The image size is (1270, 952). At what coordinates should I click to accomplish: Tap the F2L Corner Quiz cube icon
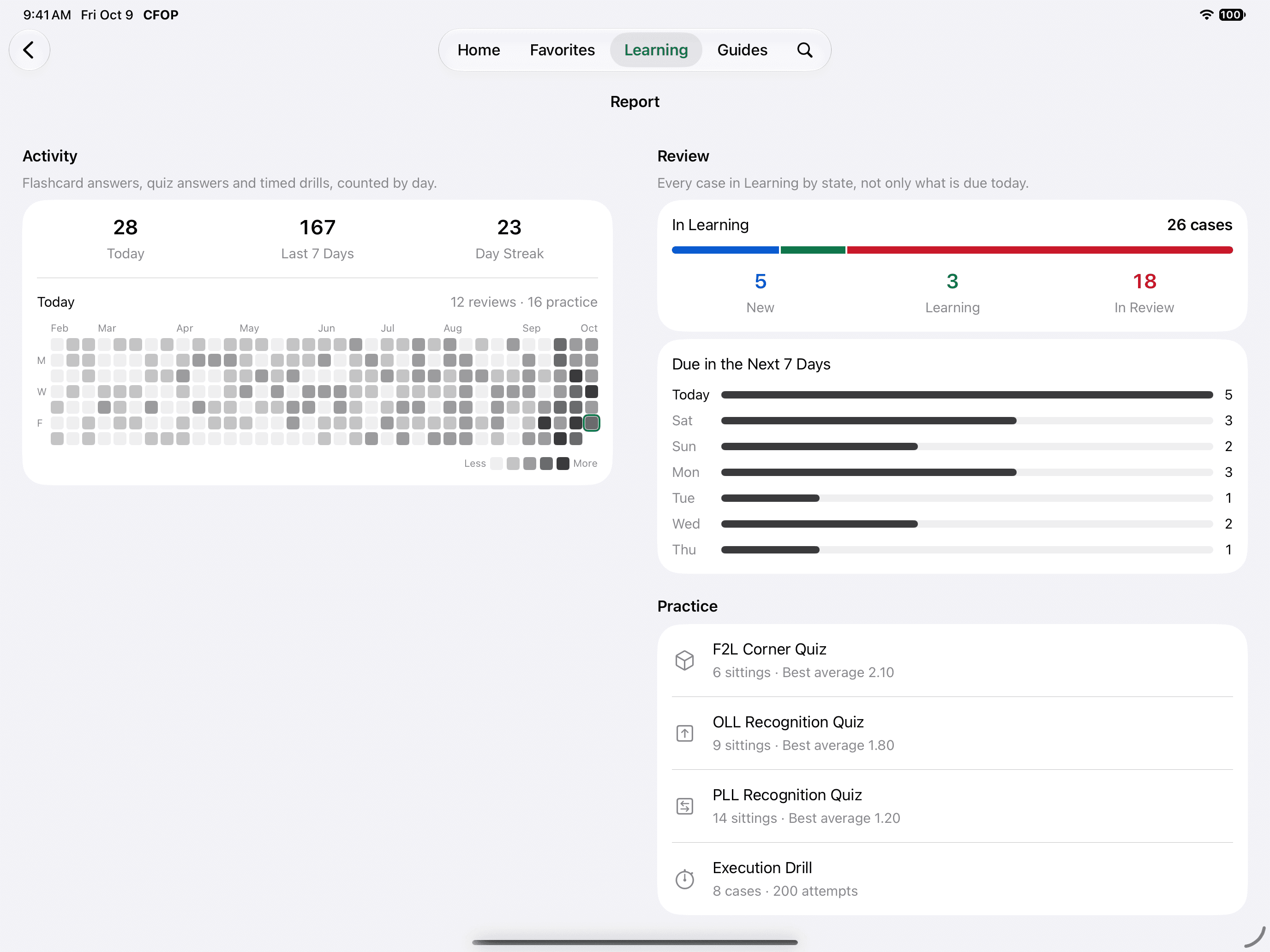coord(684,660)
